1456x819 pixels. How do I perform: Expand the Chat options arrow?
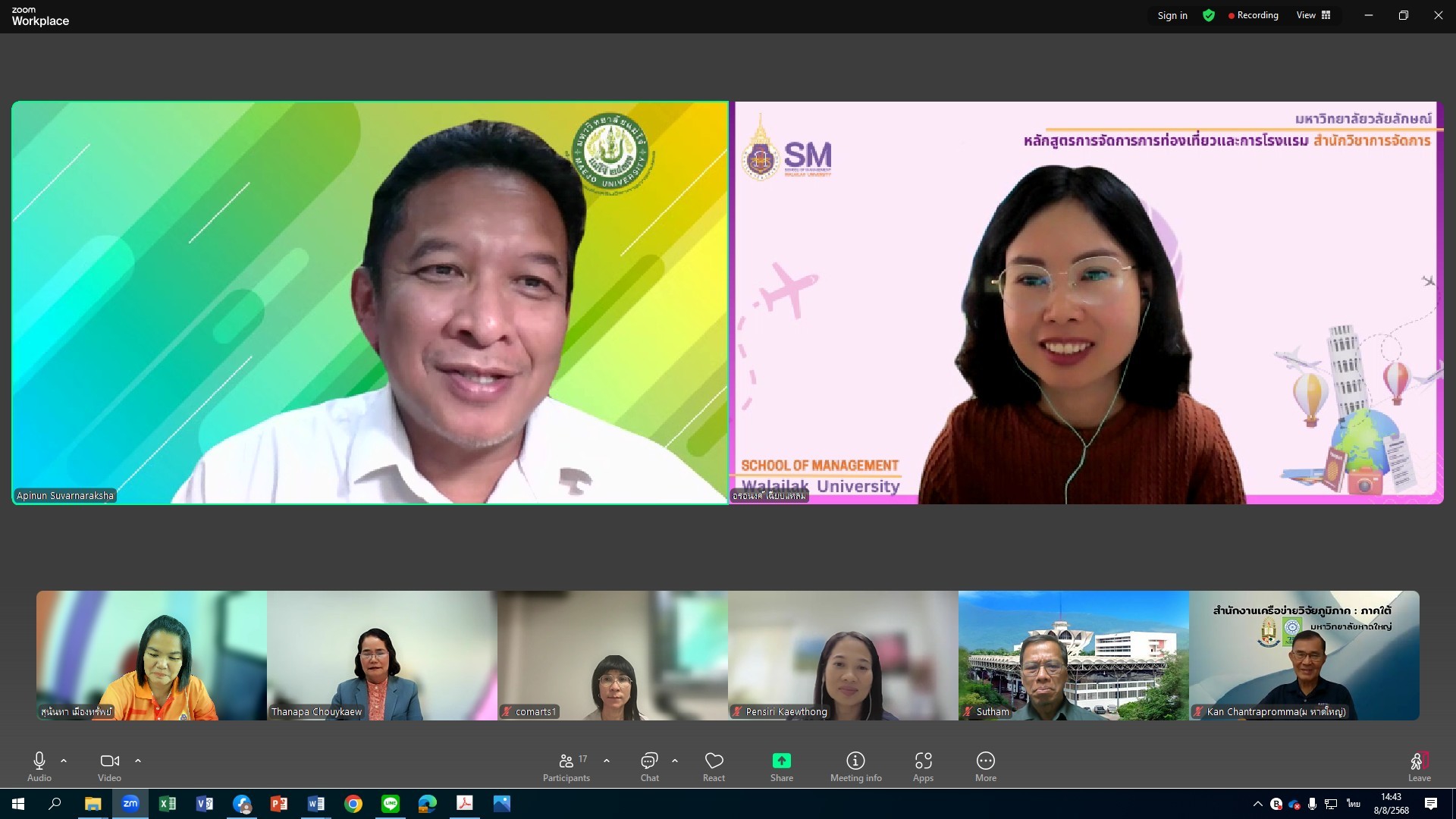[675, 761]
